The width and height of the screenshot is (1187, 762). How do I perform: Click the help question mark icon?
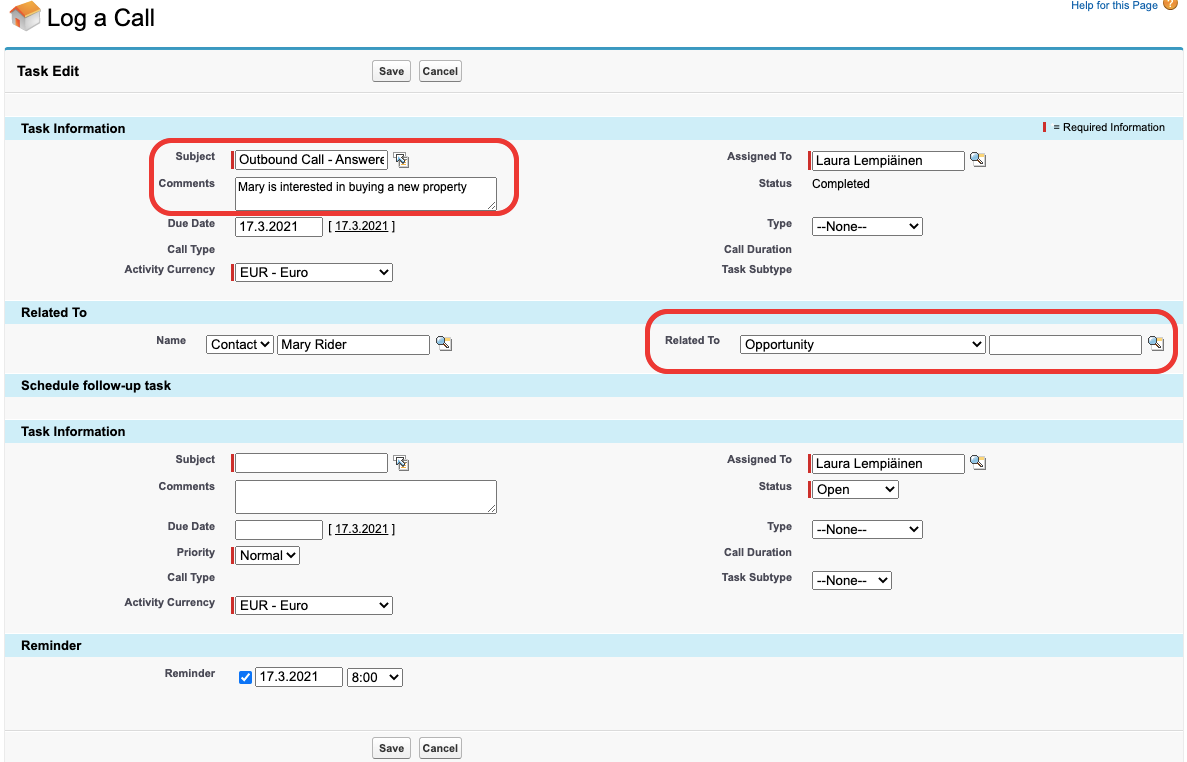[x=1170, y=5]
